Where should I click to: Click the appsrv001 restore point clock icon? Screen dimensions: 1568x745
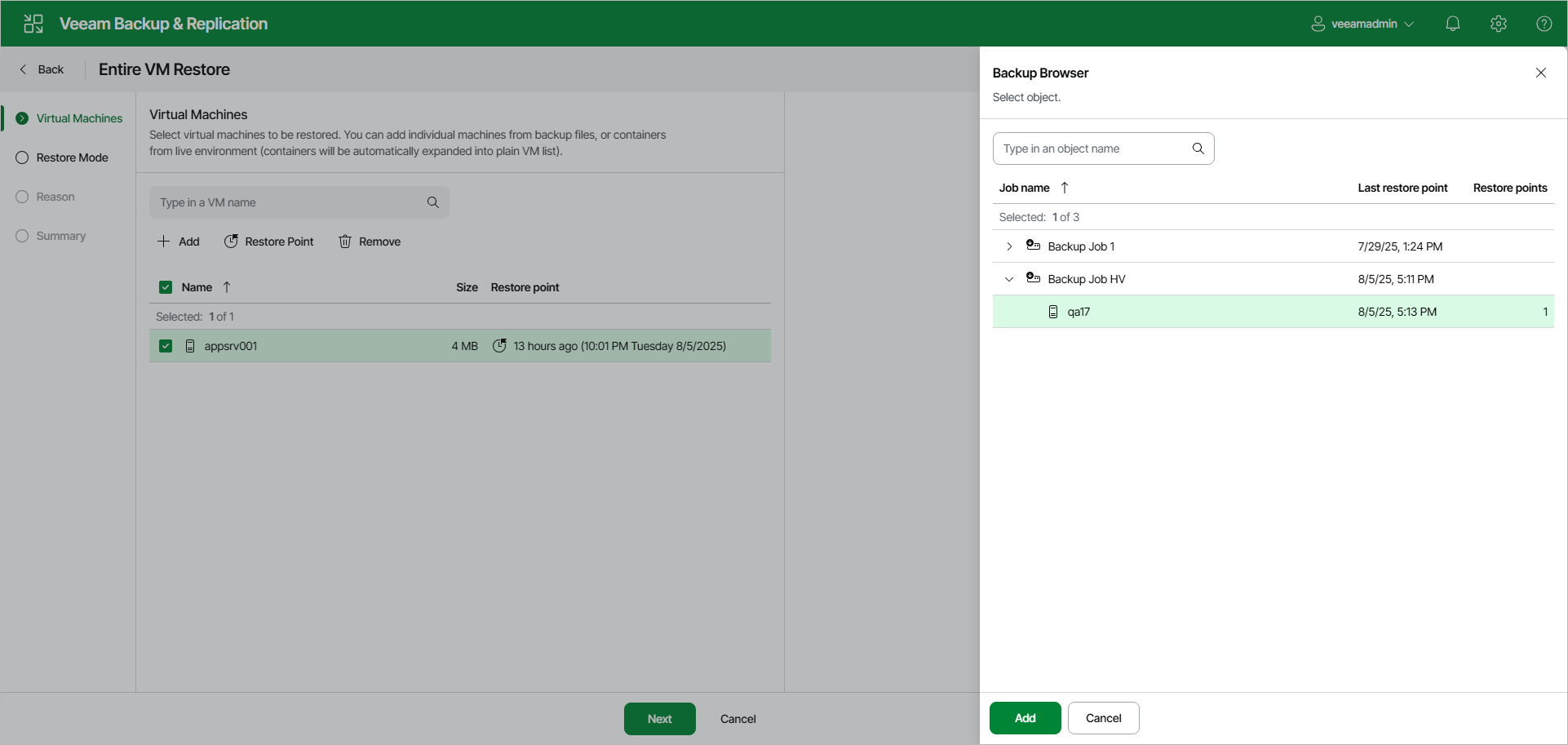(499, 346)
